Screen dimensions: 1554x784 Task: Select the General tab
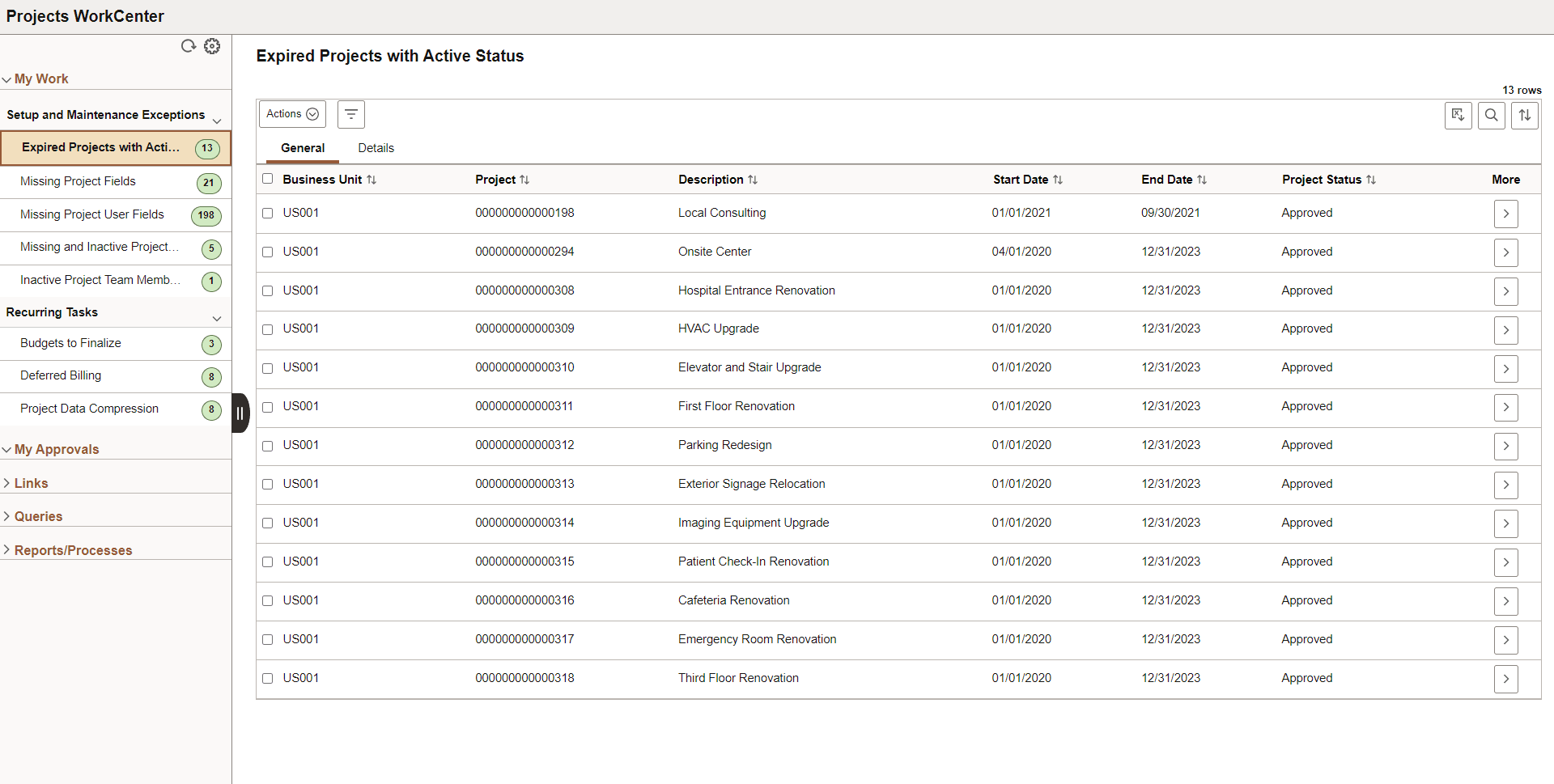(x=303, y=148)
